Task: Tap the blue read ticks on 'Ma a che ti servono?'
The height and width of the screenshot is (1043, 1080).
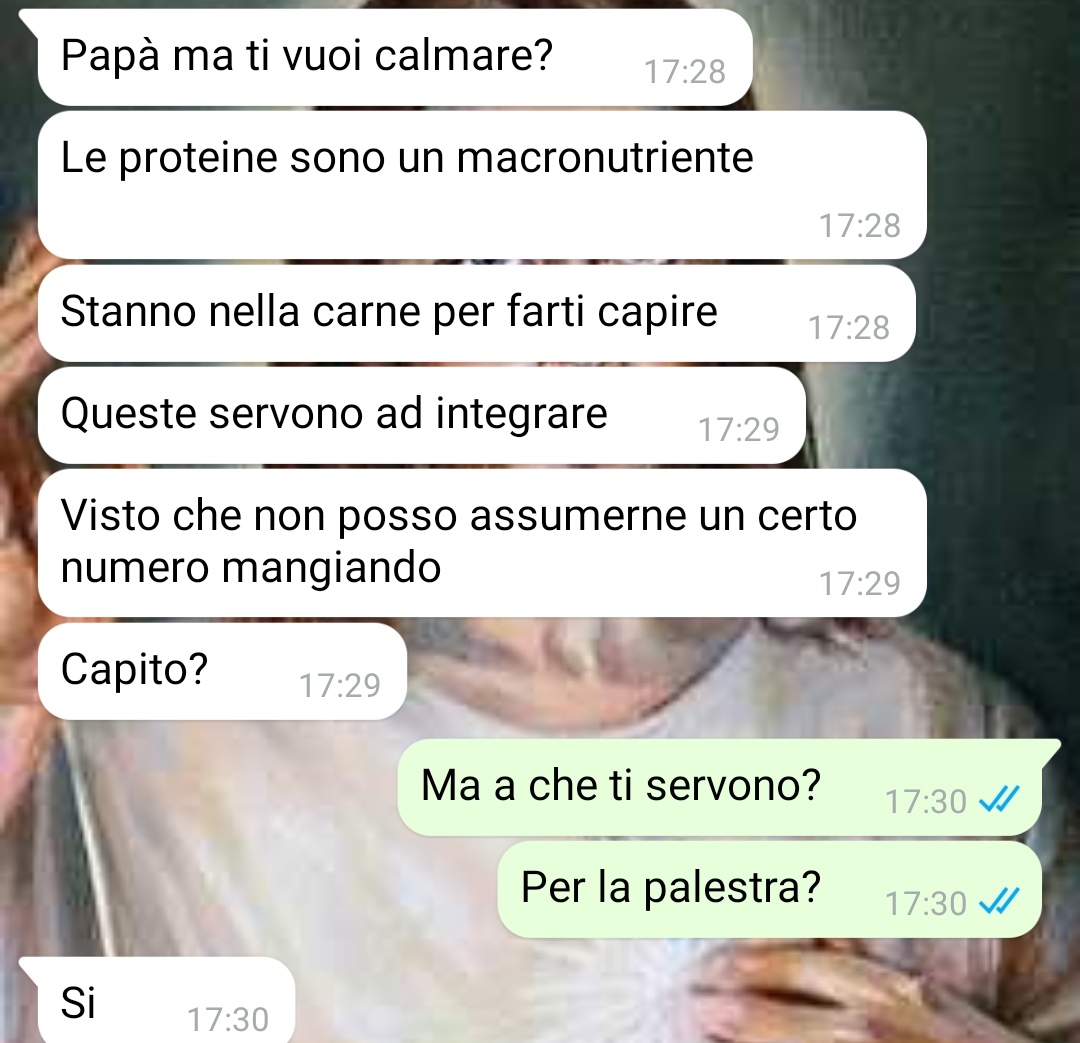Action: click(x=999, y=800)
